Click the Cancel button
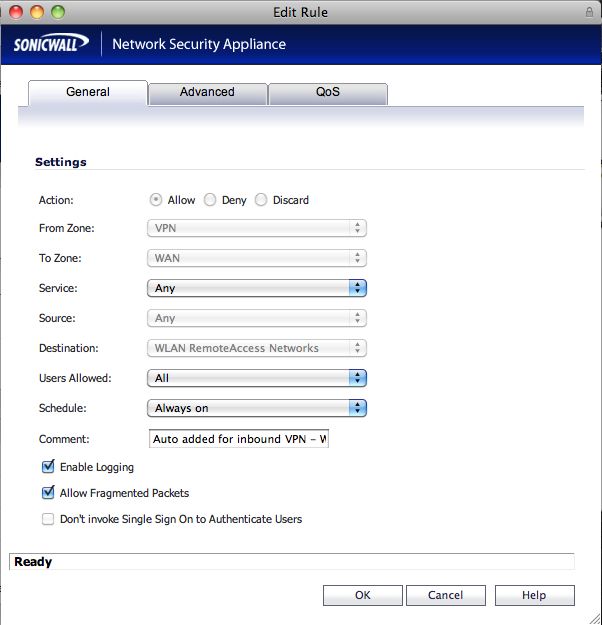This screenshot has height=625, width=602. click(446, 596)
